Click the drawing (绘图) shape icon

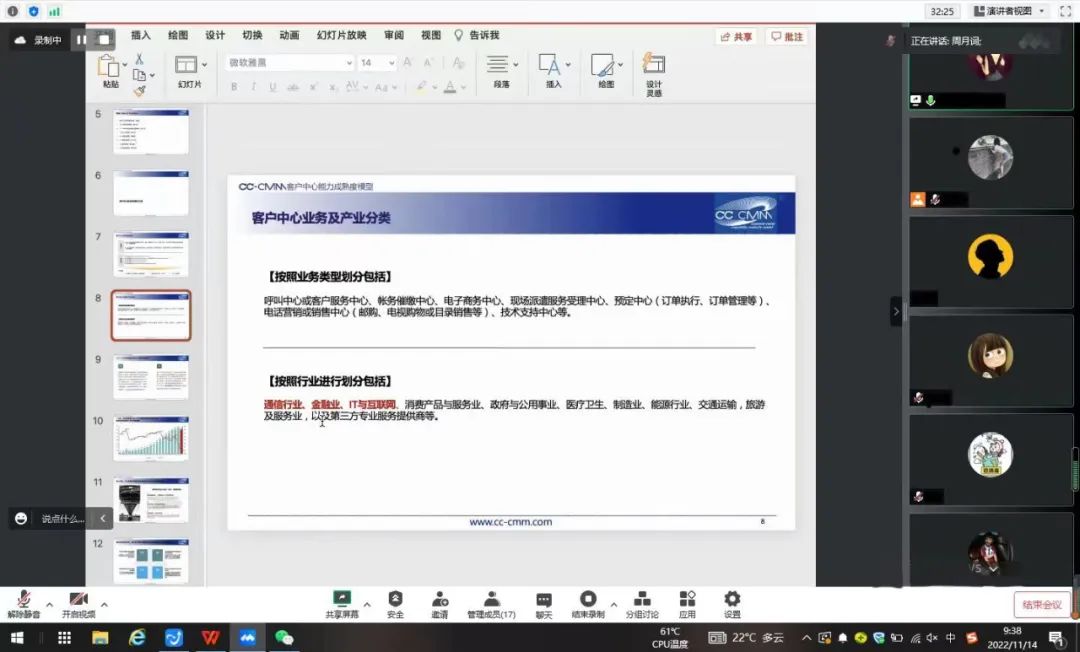602,65
